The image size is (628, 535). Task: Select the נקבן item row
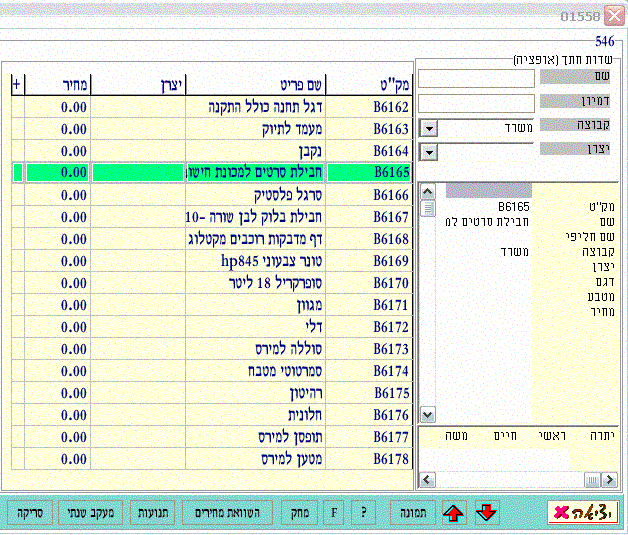211,151
